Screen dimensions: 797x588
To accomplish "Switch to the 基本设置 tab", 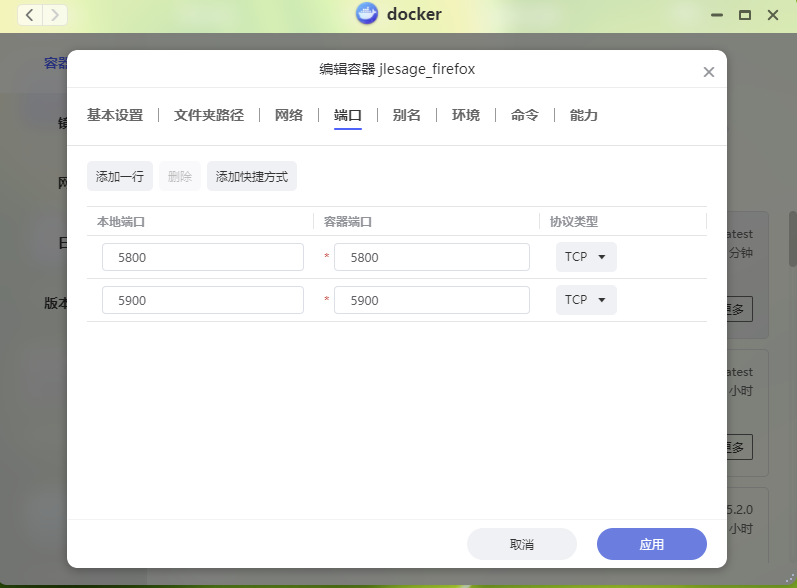I will [115, 115].
